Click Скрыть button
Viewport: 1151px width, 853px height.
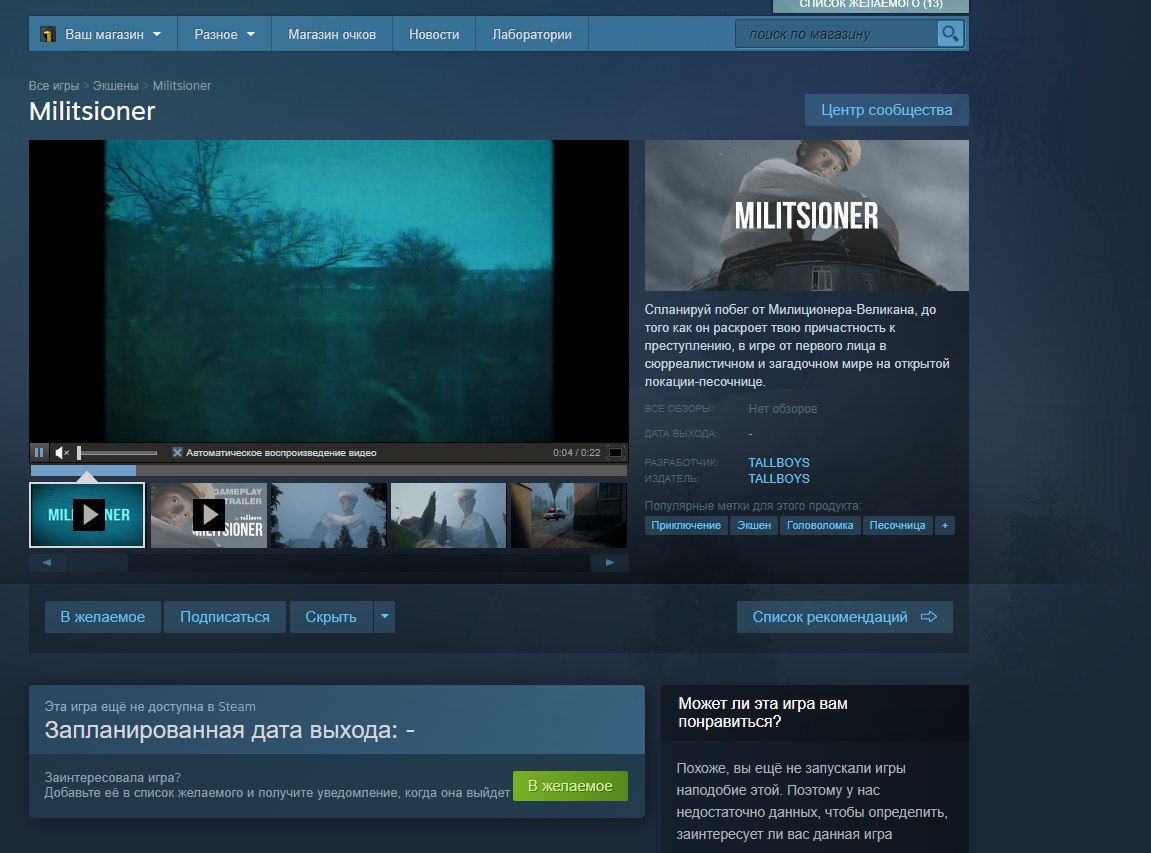pos(331,617)
